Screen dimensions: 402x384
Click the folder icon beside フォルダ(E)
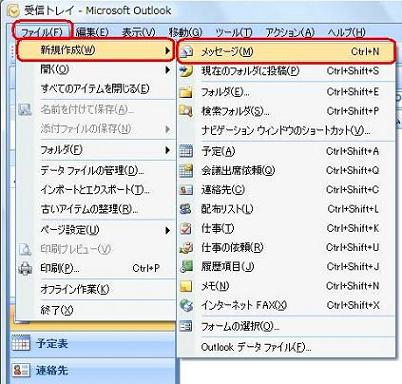[x=186, y=92]
